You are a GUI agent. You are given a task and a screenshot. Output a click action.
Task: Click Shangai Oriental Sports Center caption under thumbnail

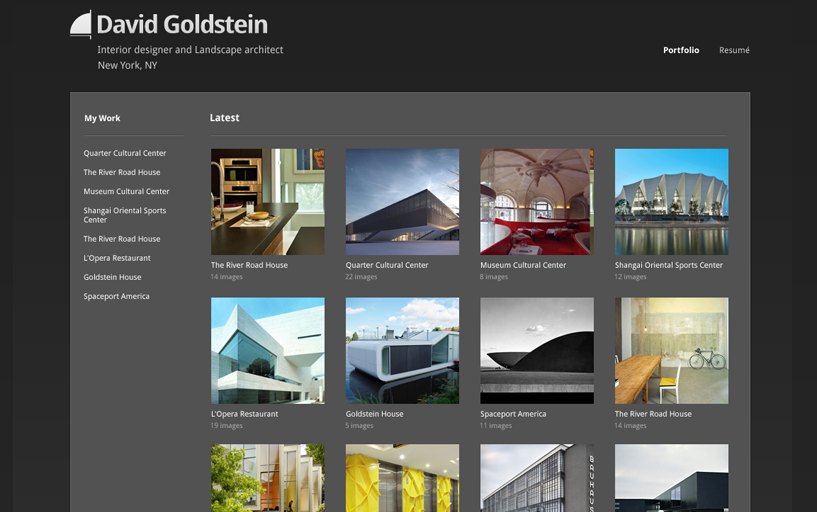click(669, 265)
